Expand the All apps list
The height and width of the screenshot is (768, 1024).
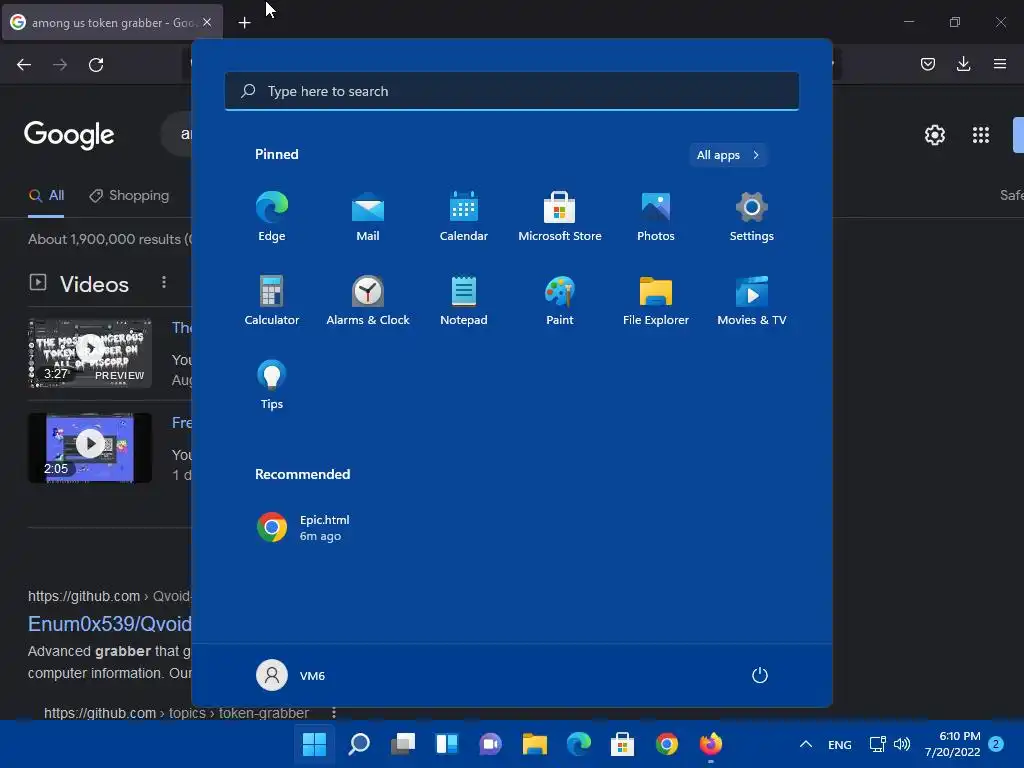728,155
